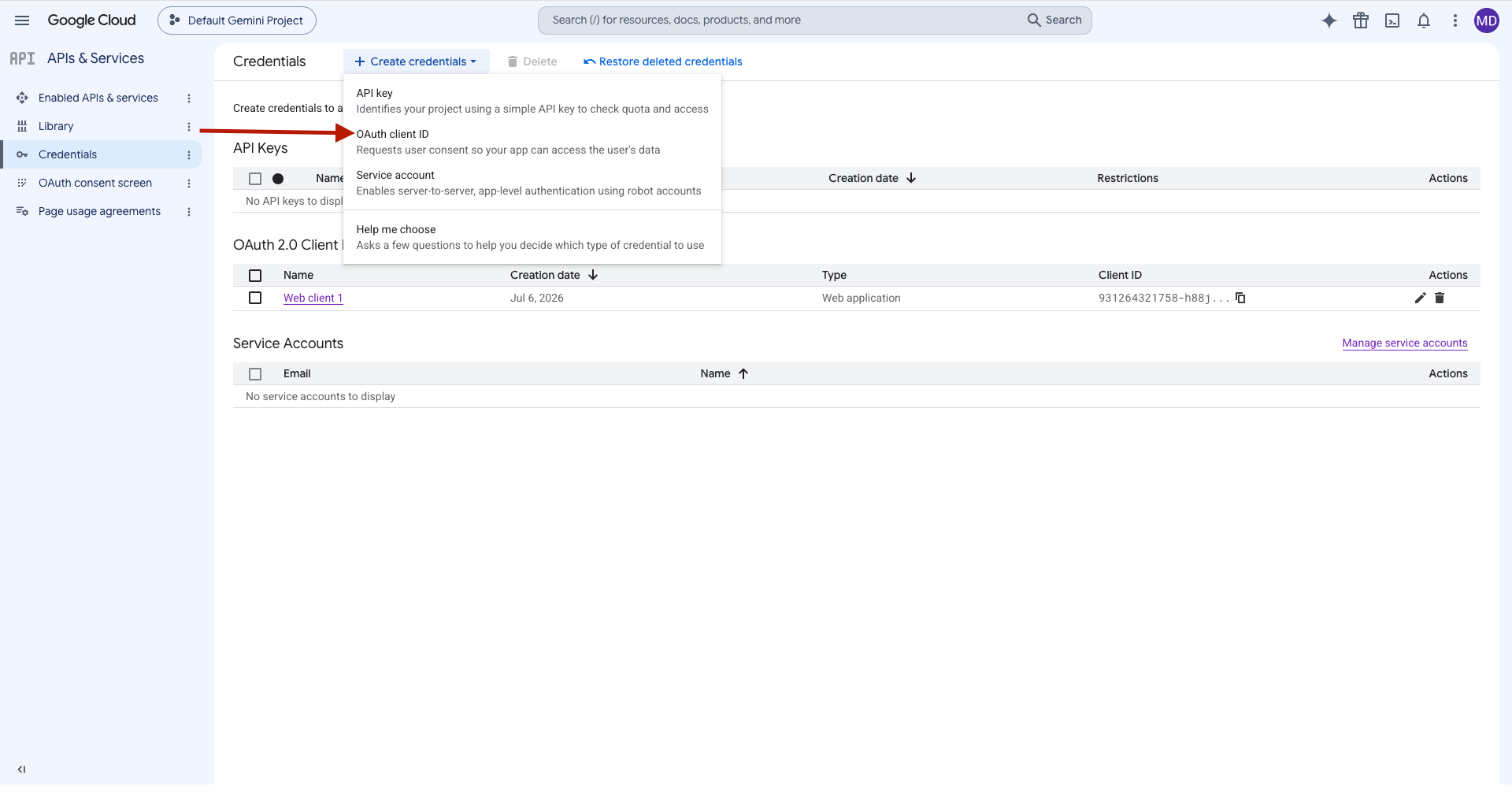Click the Restrictions column header
The width and height of the screenshot is (1512, 805).
[x=1128, y=178]
